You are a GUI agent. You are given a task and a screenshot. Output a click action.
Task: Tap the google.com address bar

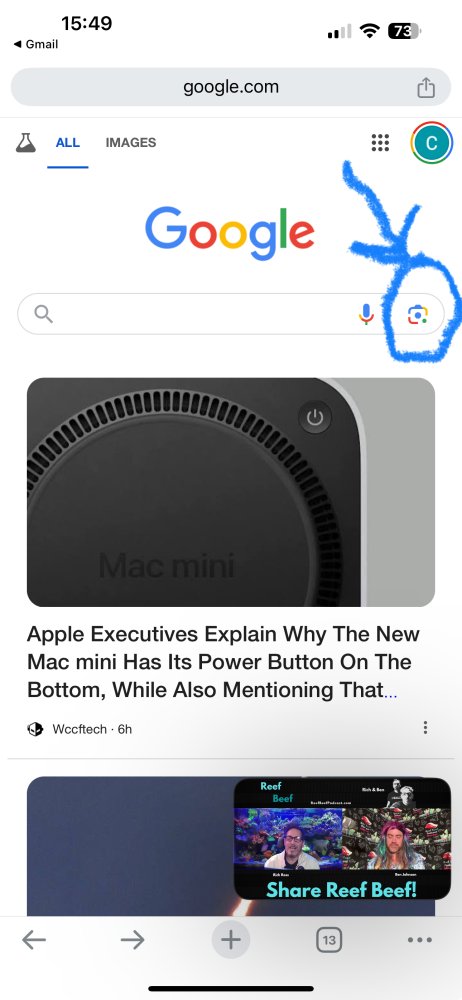click(x=231, y=87)
